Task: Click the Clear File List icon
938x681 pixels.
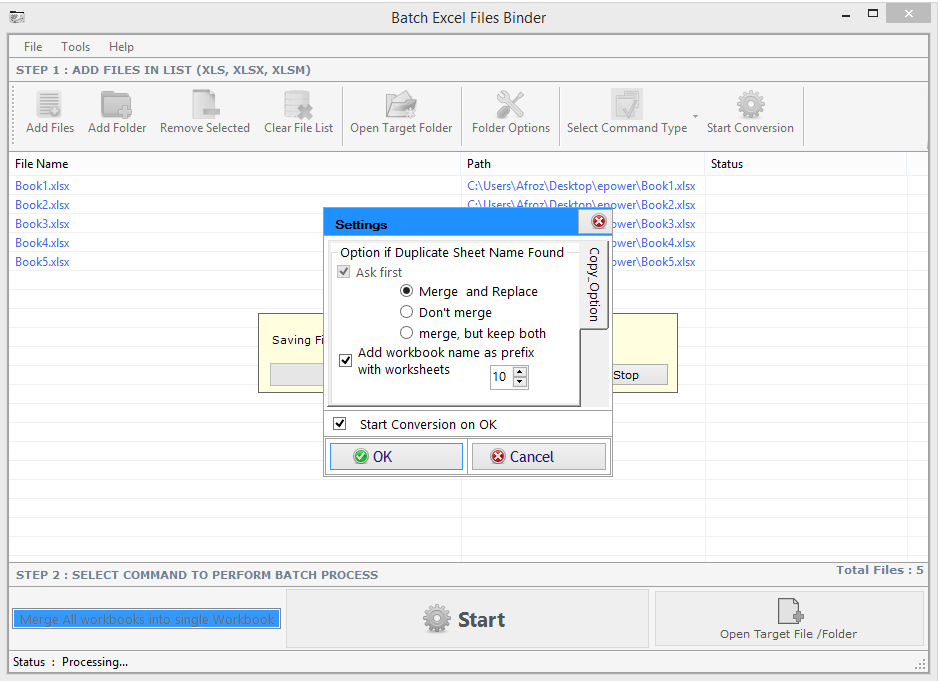Action: click(x=298, y=105)
